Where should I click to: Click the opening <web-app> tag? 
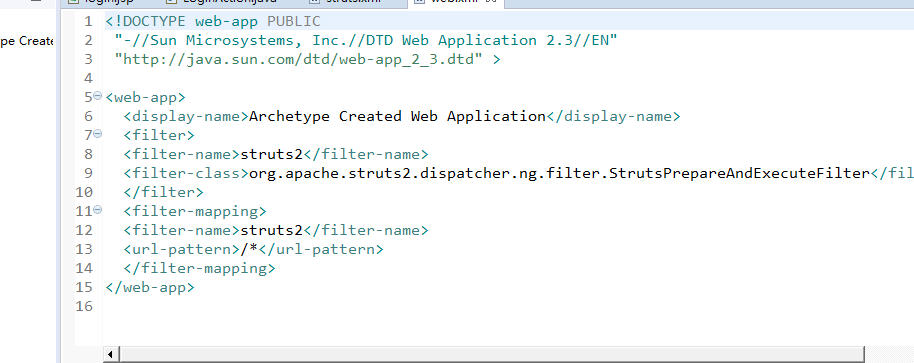[x=146, y=97]
